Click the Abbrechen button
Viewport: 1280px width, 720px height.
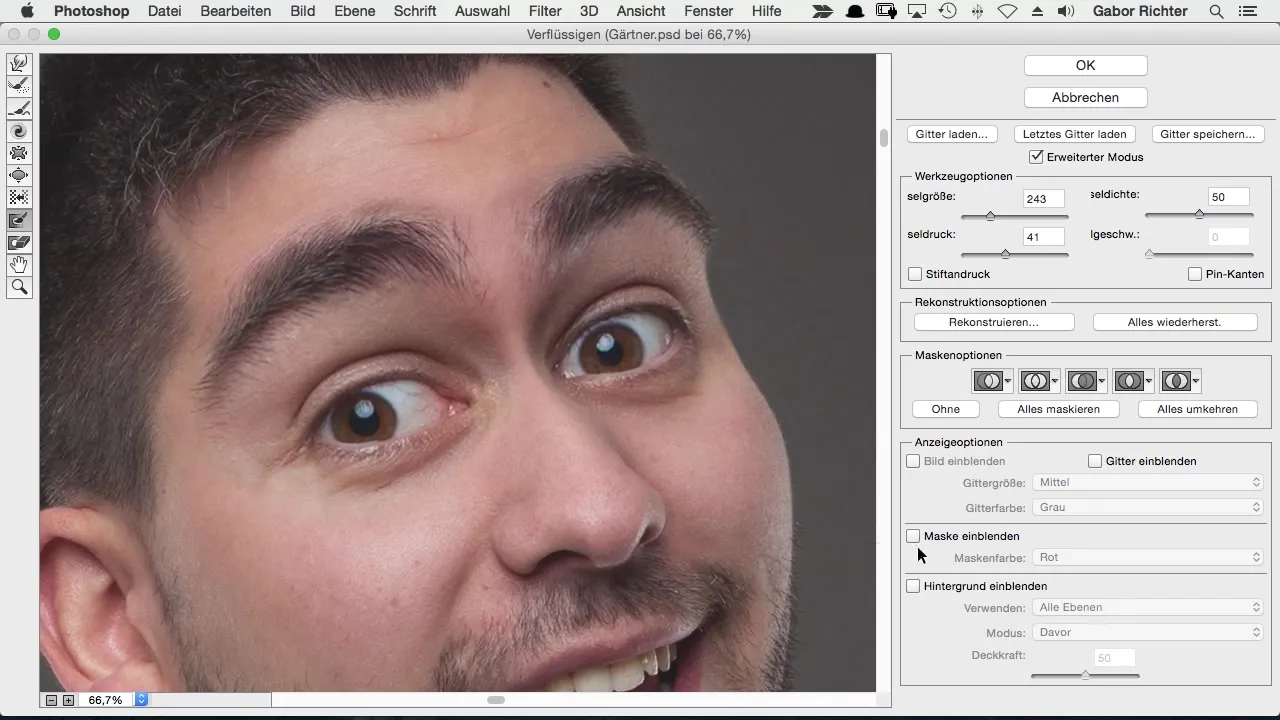pos(1085,97)
